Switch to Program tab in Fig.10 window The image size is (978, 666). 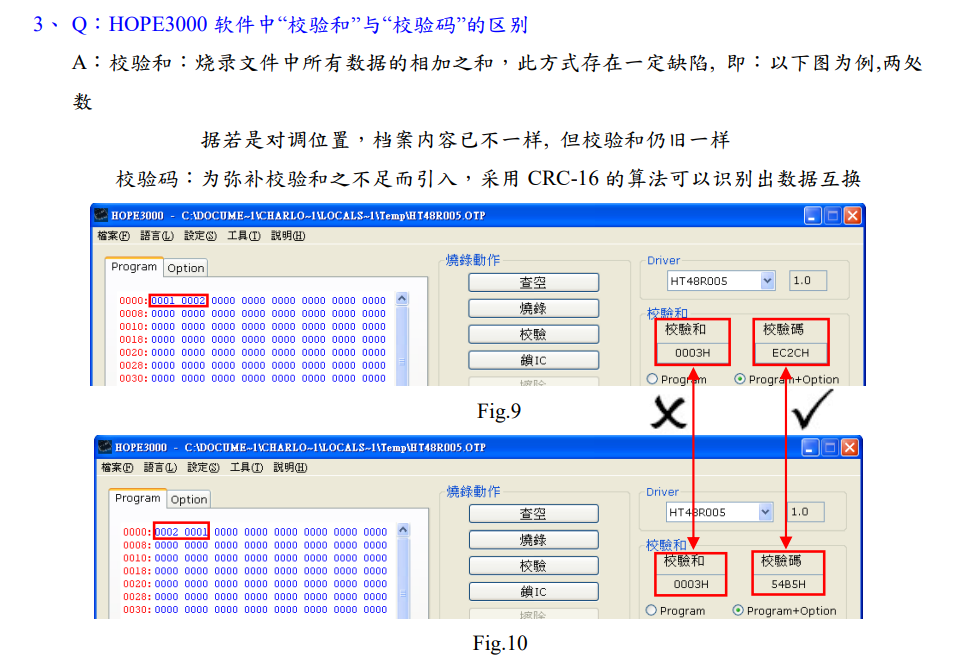(138, 498)
